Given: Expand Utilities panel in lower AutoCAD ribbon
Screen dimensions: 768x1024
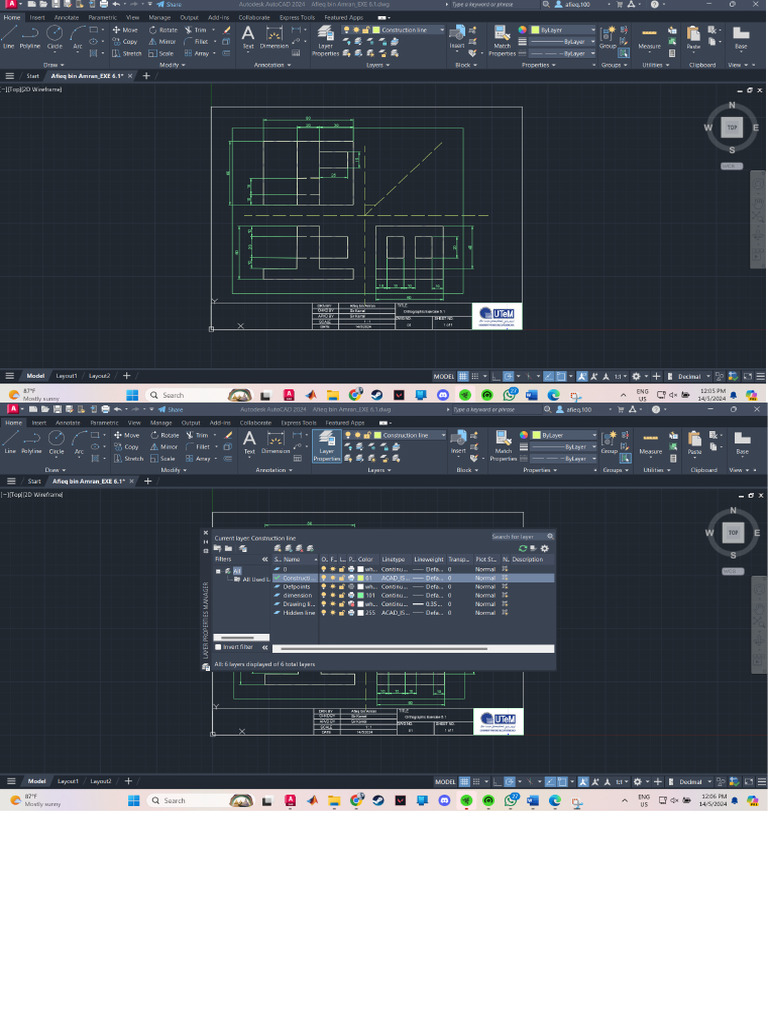Looking at the screenshot, I should click(656, 470).
